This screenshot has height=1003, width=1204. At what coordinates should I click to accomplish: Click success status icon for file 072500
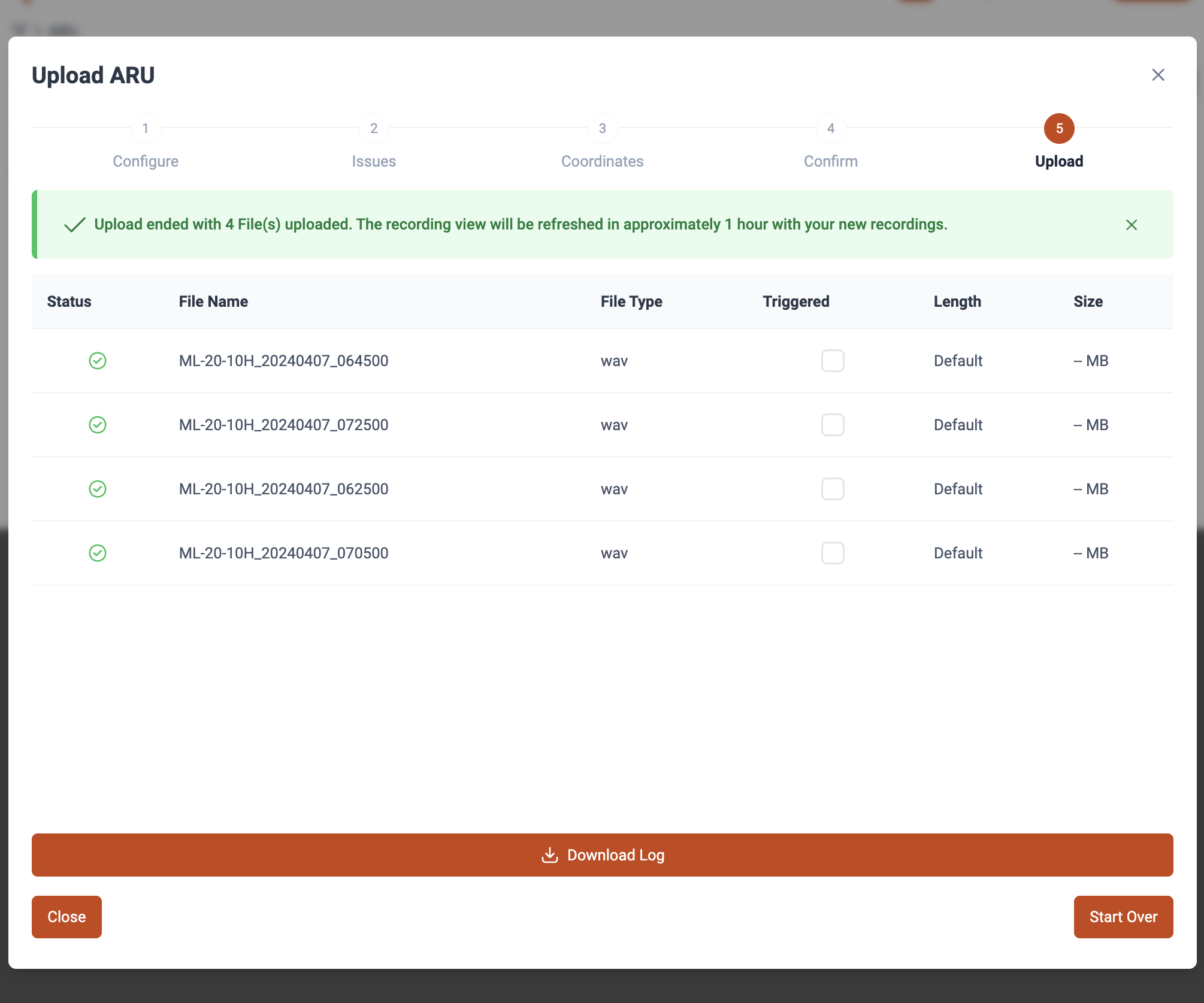click(98, 425)
